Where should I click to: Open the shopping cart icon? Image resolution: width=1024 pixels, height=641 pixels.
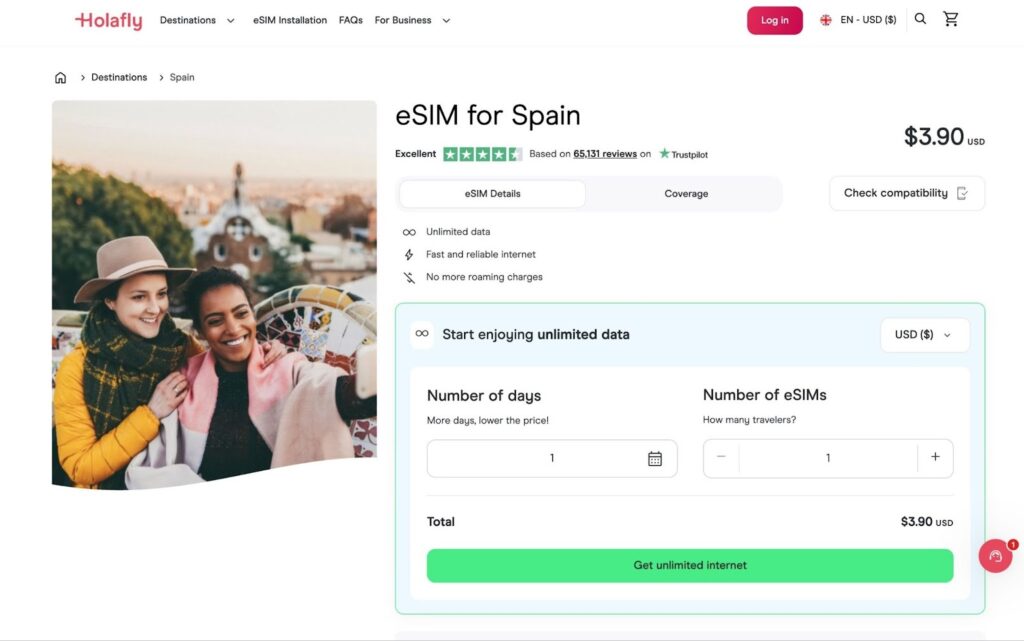pos(951,19)
